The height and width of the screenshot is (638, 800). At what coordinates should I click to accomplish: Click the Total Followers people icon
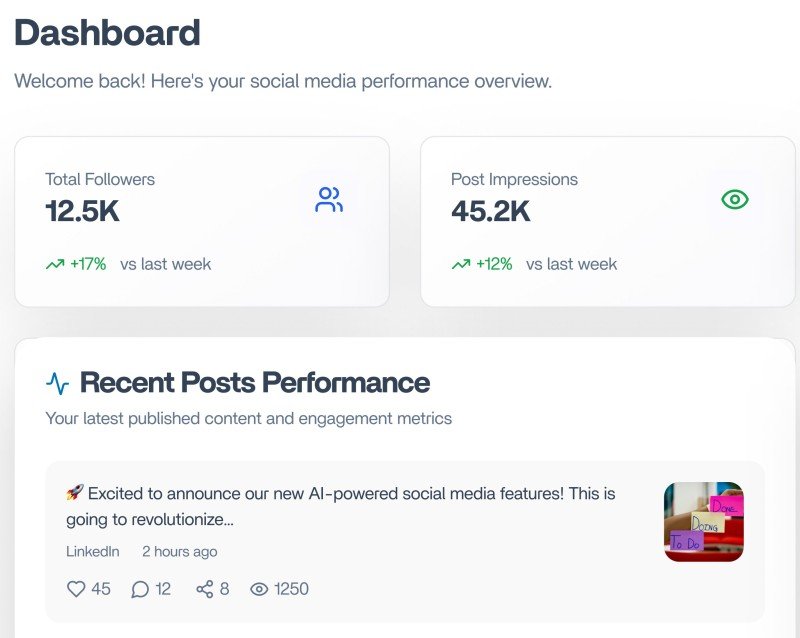pyautogui.click(x=329, y=200)
